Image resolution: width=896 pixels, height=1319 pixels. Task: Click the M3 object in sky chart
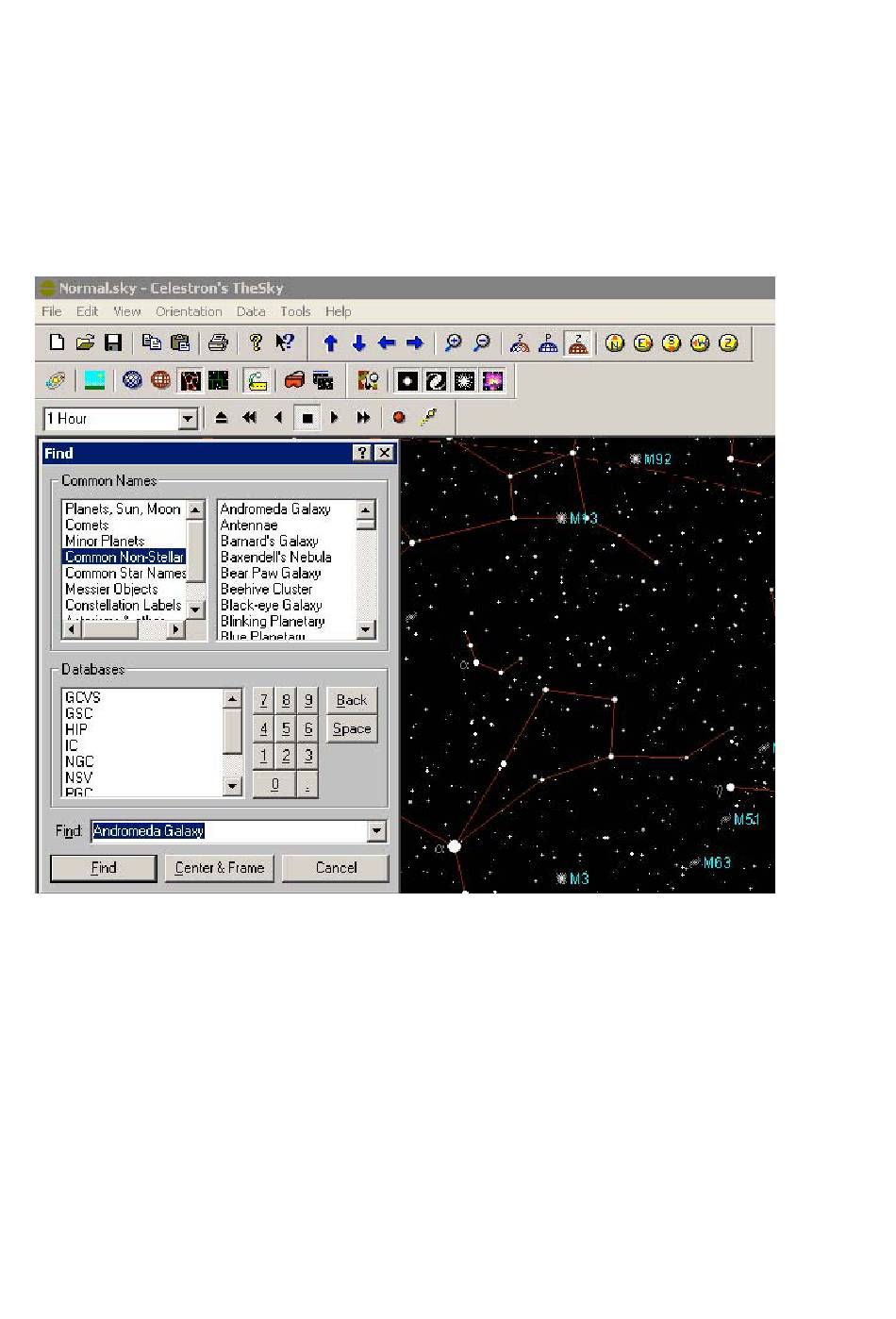(561, 878)
